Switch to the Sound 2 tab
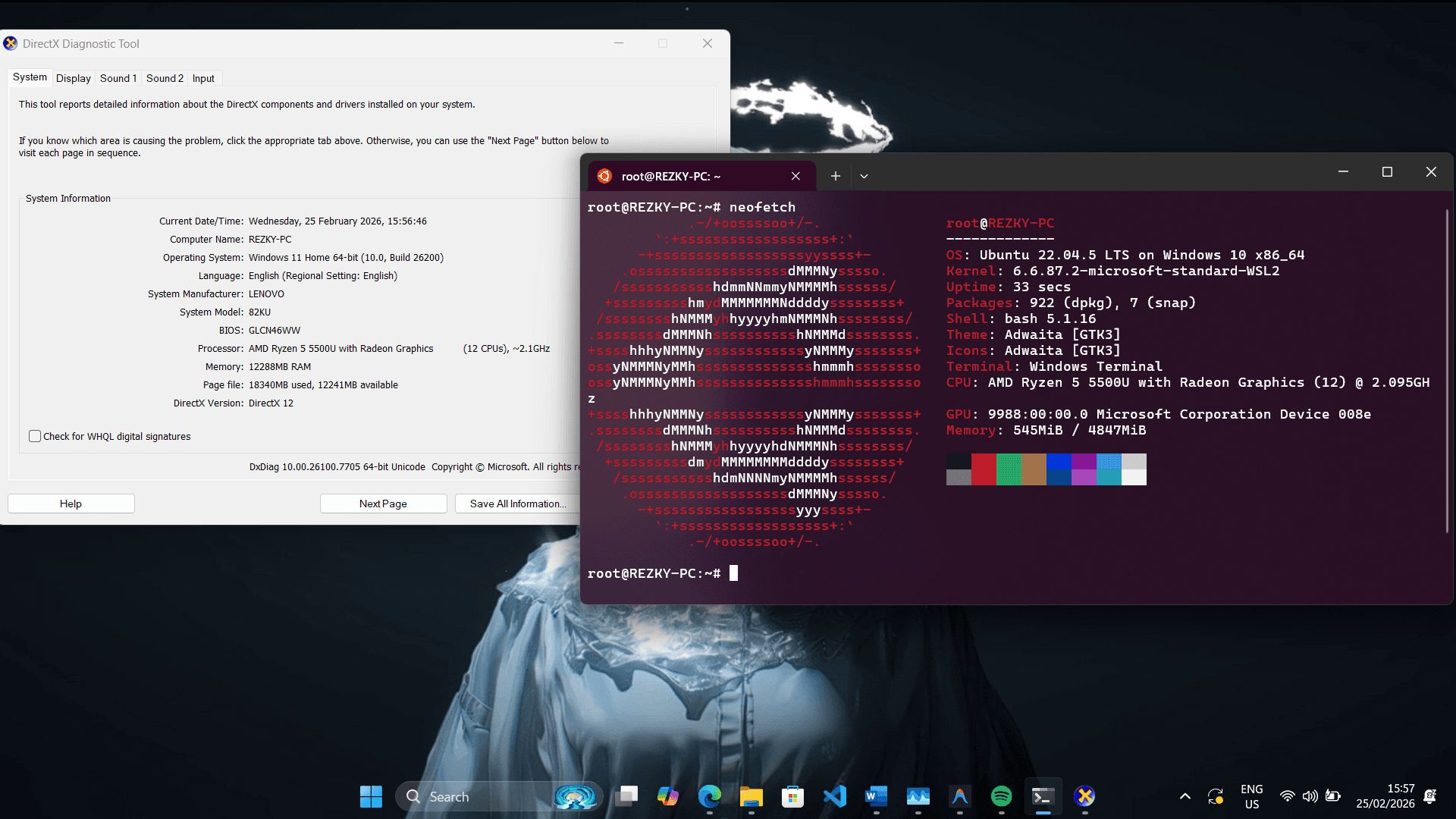This screenshot has height=819, width=1456. [165, 78]
